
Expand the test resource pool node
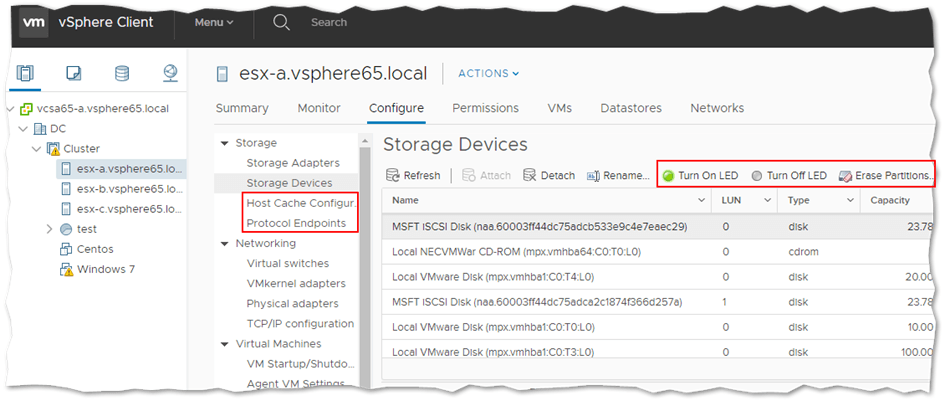point(51,229)
